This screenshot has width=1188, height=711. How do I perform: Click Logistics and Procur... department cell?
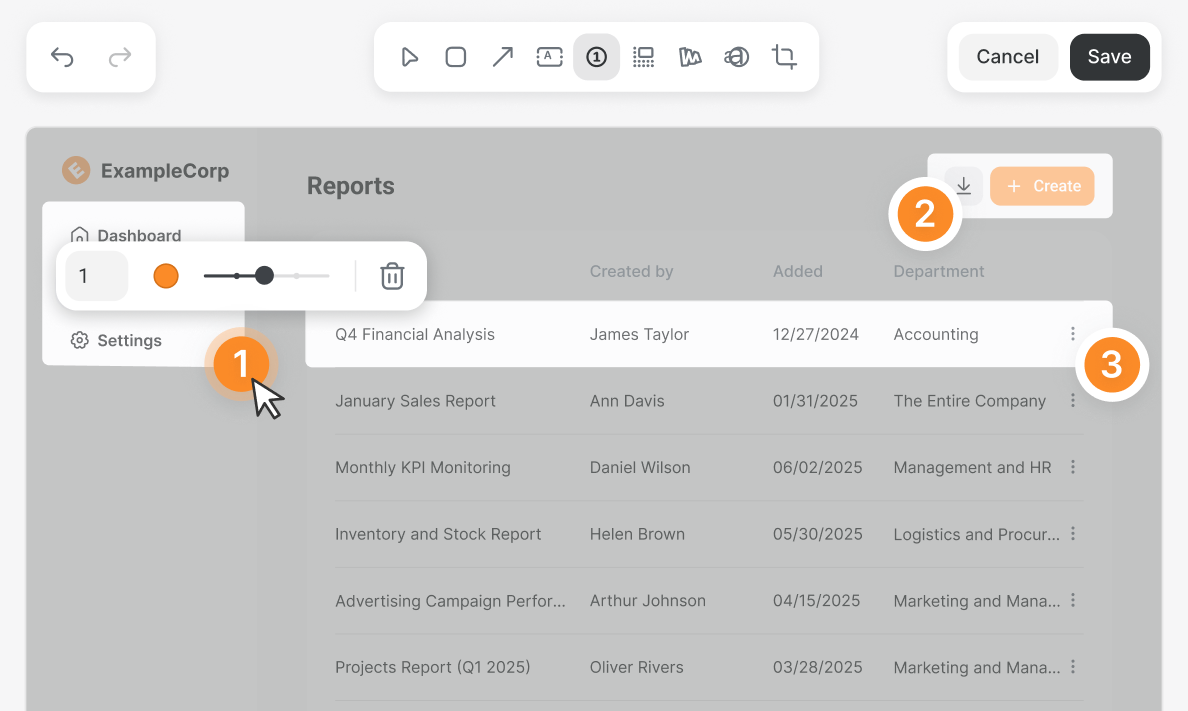[977, 534]
